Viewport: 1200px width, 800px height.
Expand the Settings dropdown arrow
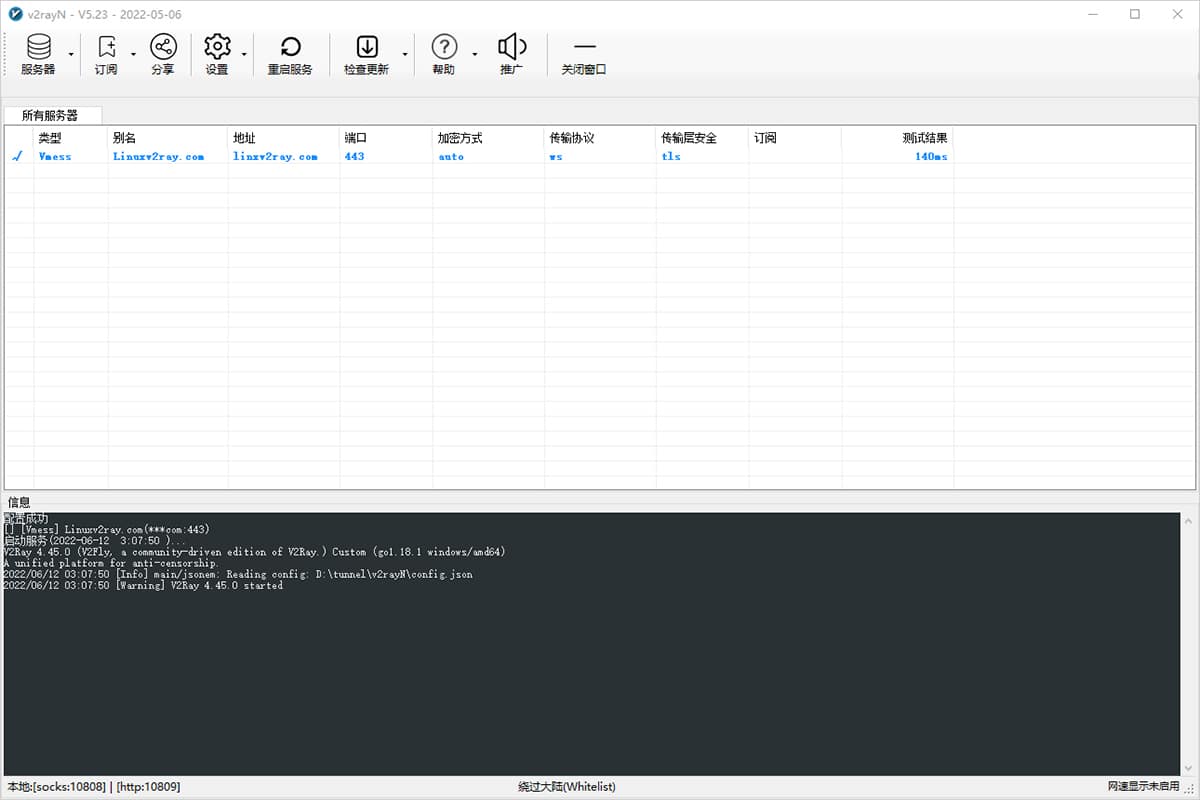point(244,54)
